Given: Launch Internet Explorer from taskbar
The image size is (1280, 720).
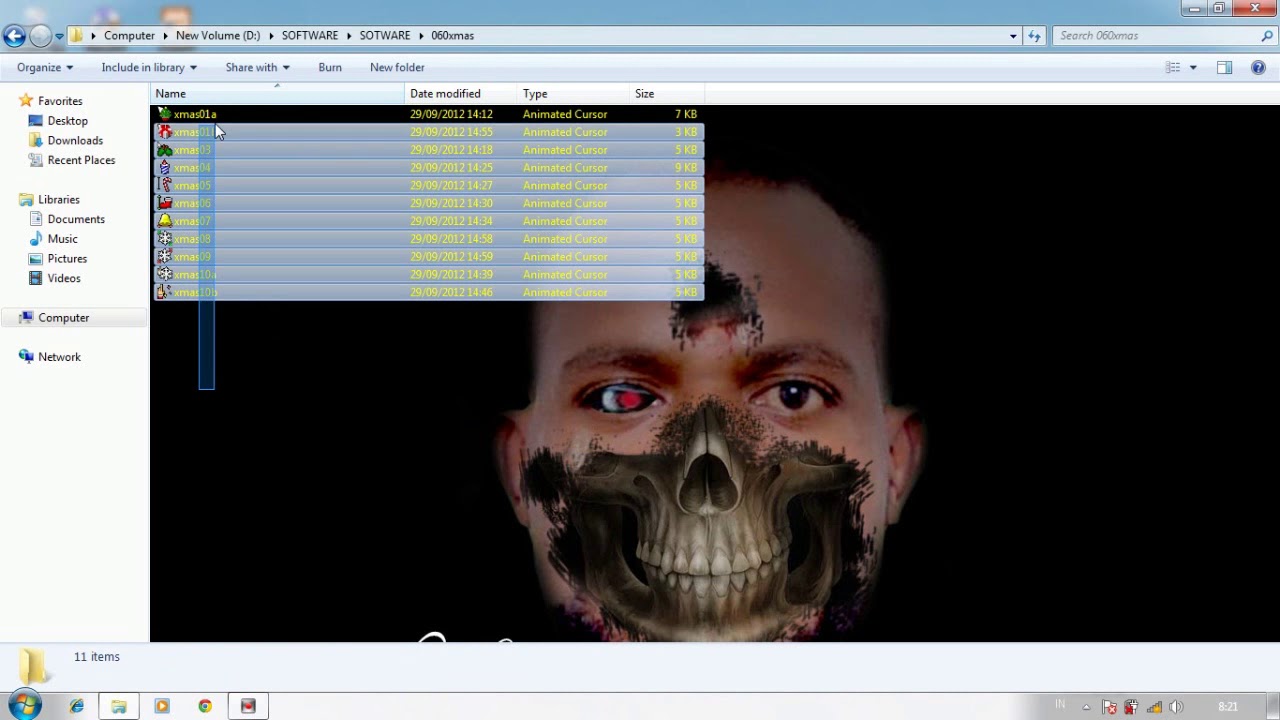Looking at the screenshot, I should [x=77, y=706].
